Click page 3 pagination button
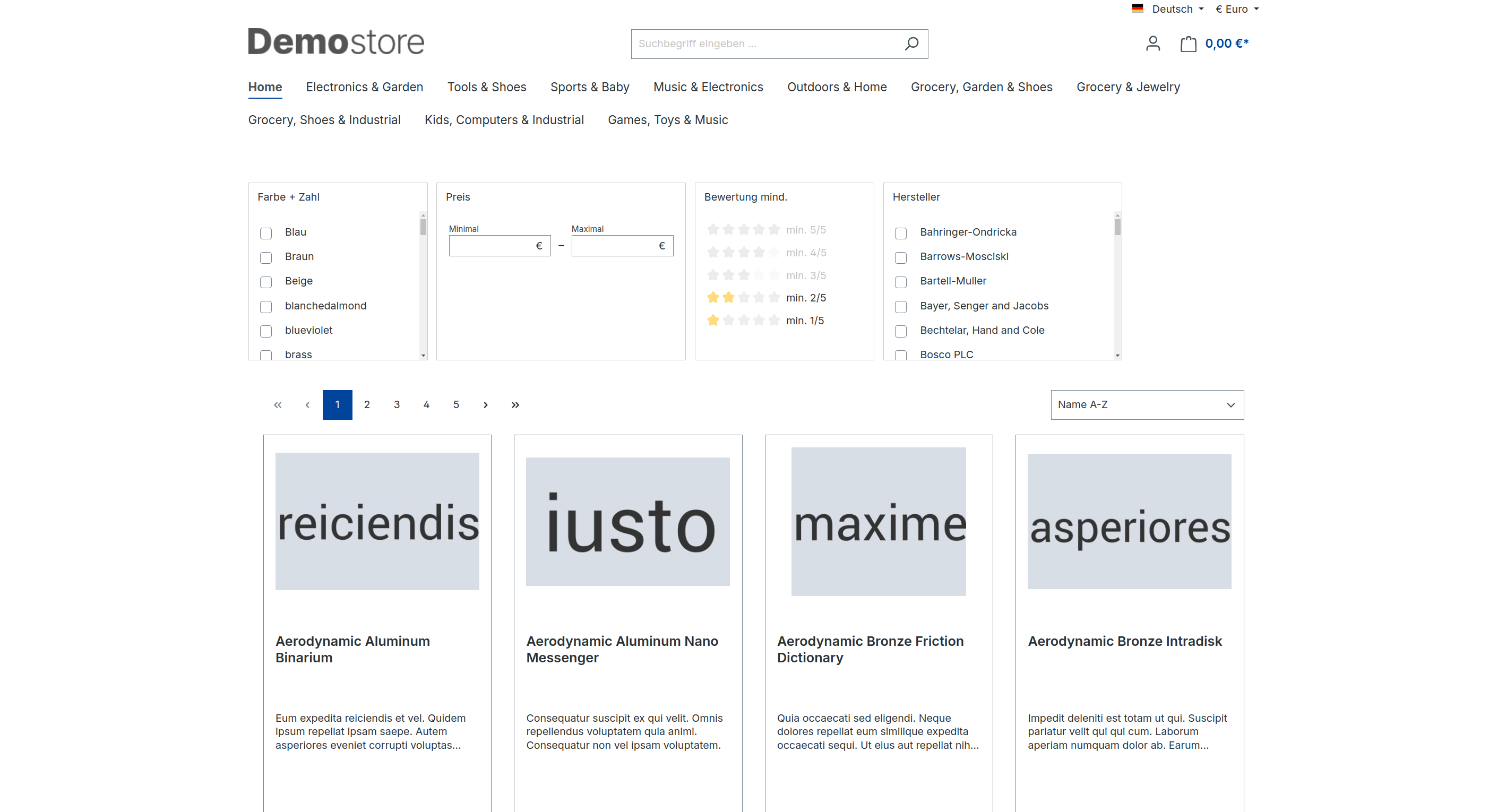 (x=397, y=404)
